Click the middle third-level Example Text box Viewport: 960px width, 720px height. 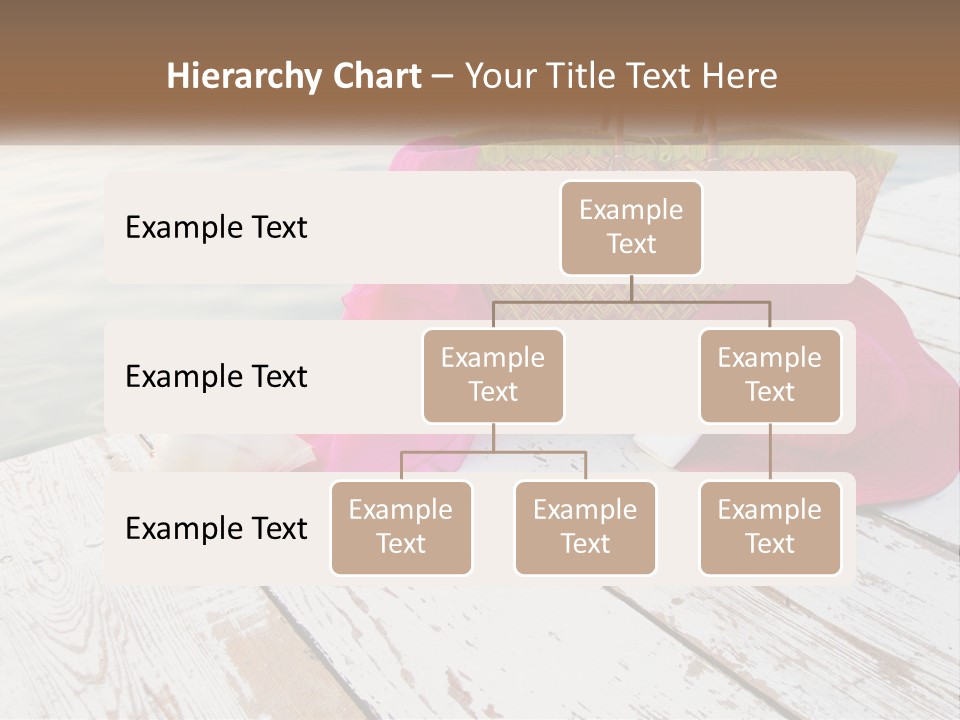click(585, 528)
